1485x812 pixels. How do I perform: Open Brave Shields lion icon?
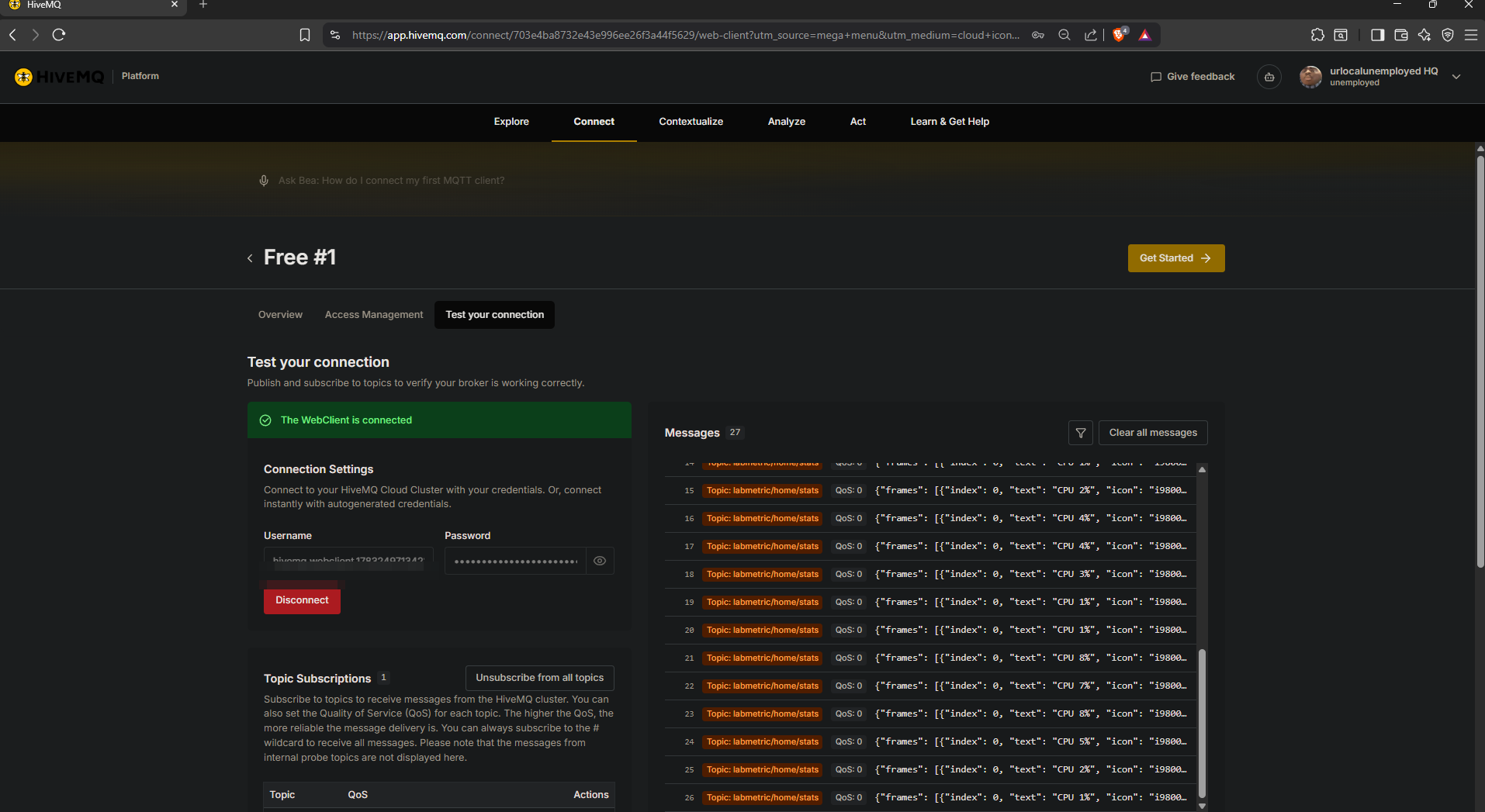(x=1120, y=35)
